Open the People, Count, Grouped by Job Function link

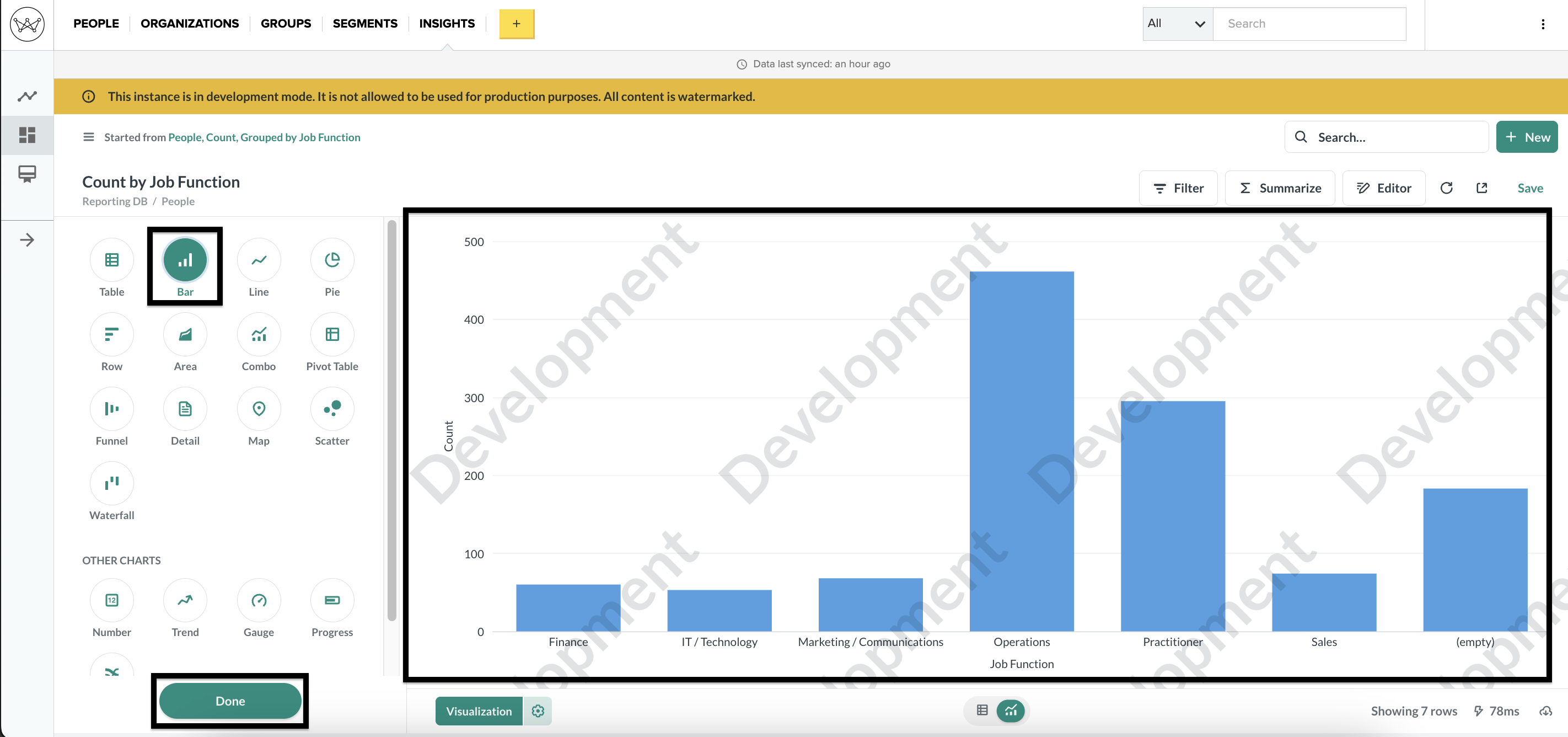(264, 137)
